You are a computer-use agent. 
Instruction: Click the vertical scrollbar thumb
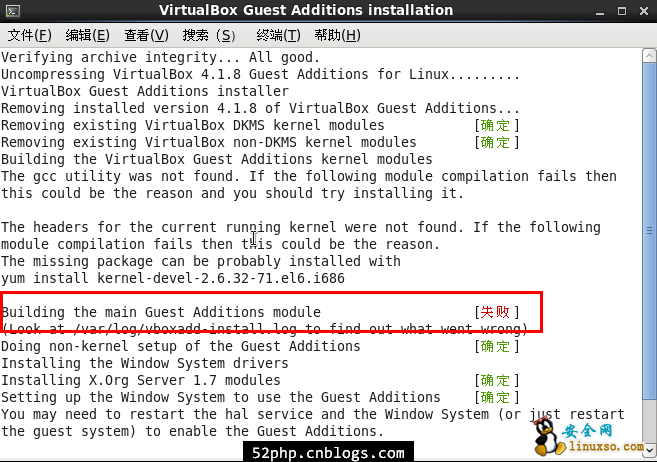click(x=649, y=230)
